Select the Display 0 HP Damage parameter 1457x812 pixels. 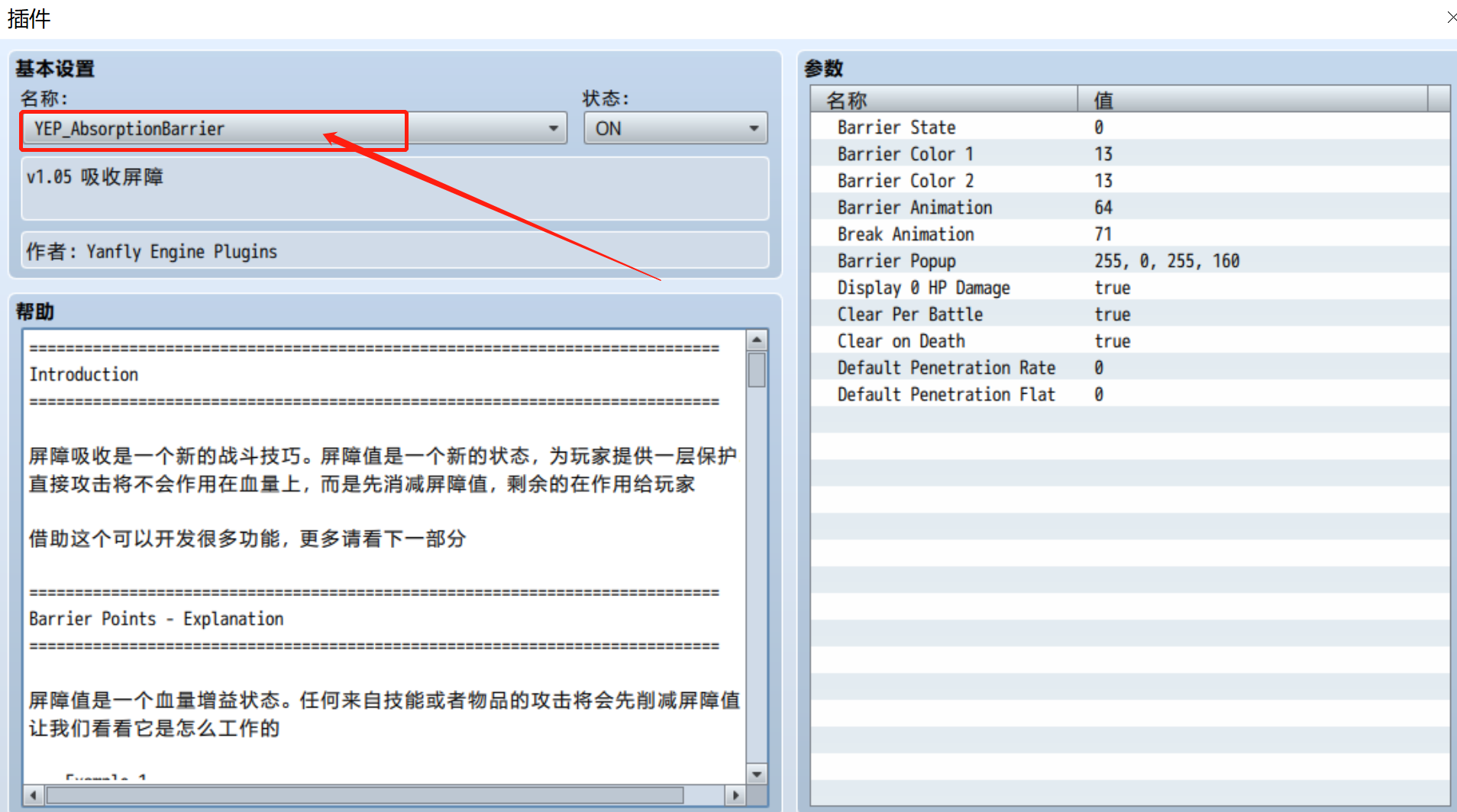[1130, 287]
